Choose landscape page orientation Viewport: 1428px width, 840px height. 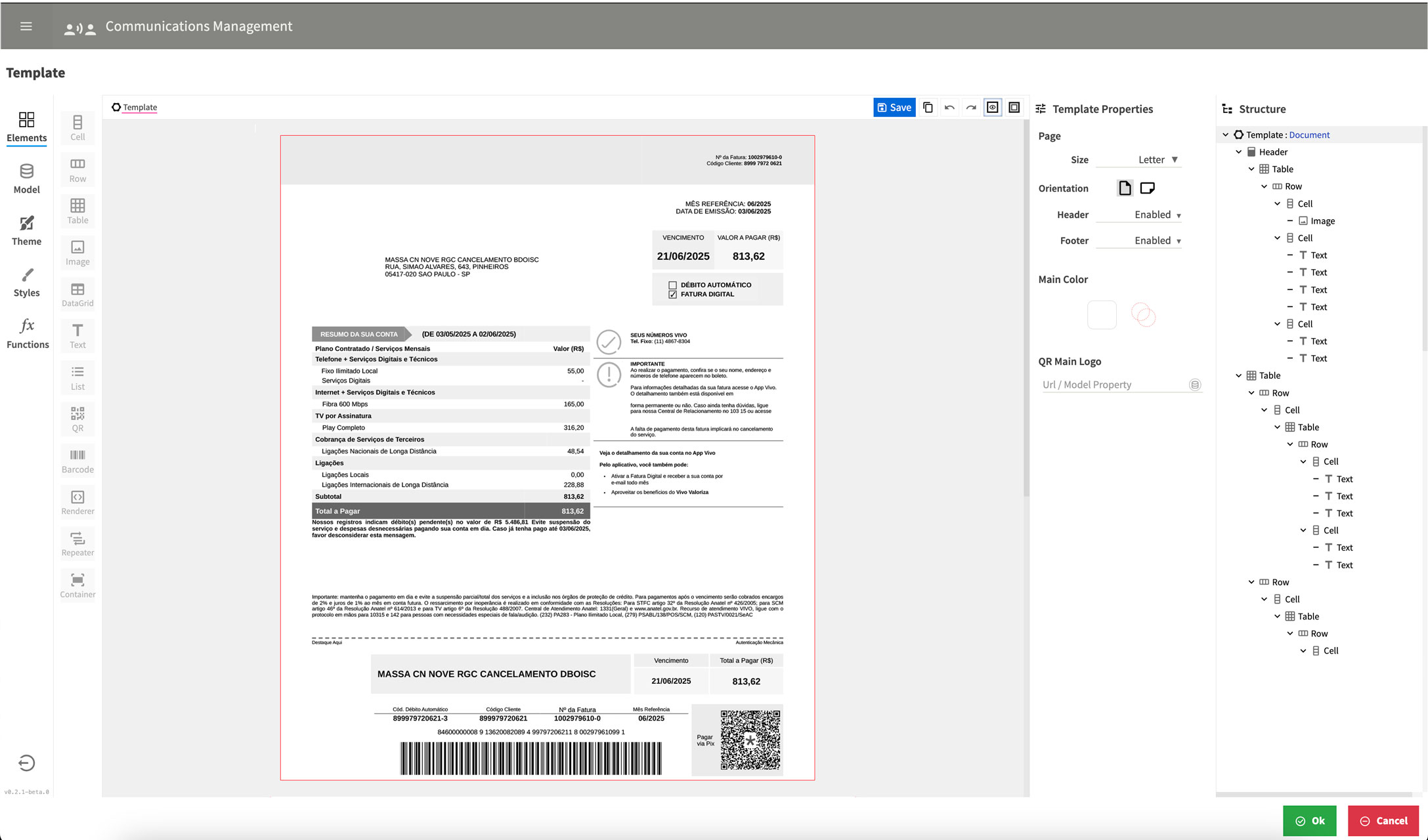click(1147, 188)
